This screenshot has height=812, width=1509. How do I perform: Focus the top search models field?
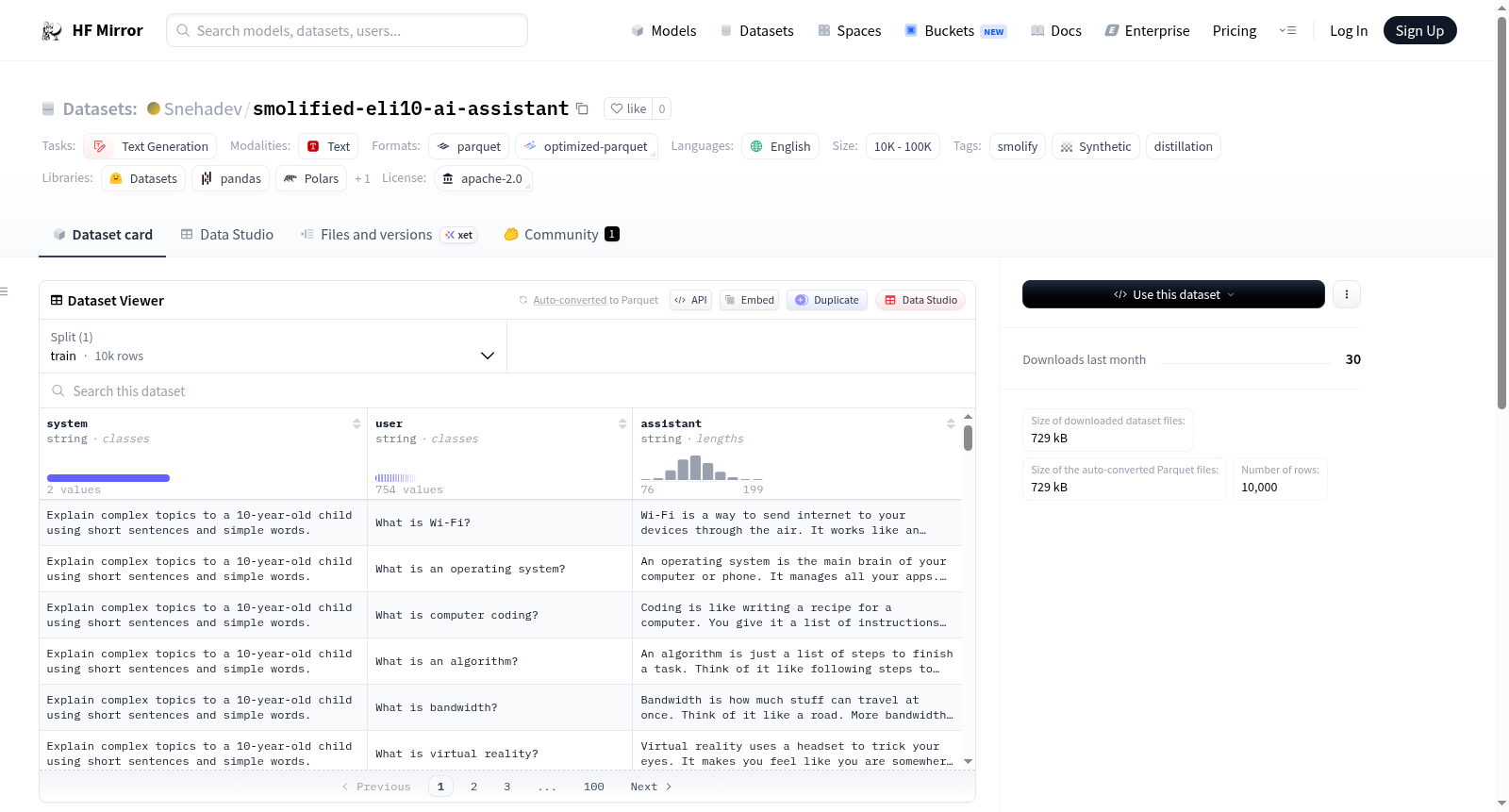point(347,30)
